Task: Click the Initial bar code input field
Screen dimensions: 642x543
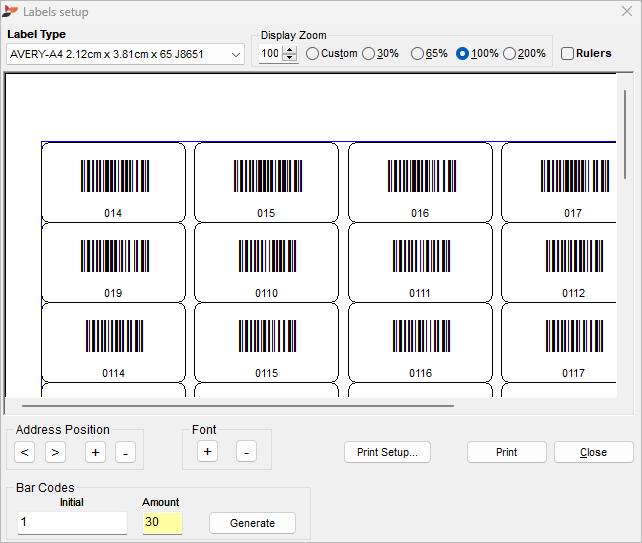Action: [72, 523]
